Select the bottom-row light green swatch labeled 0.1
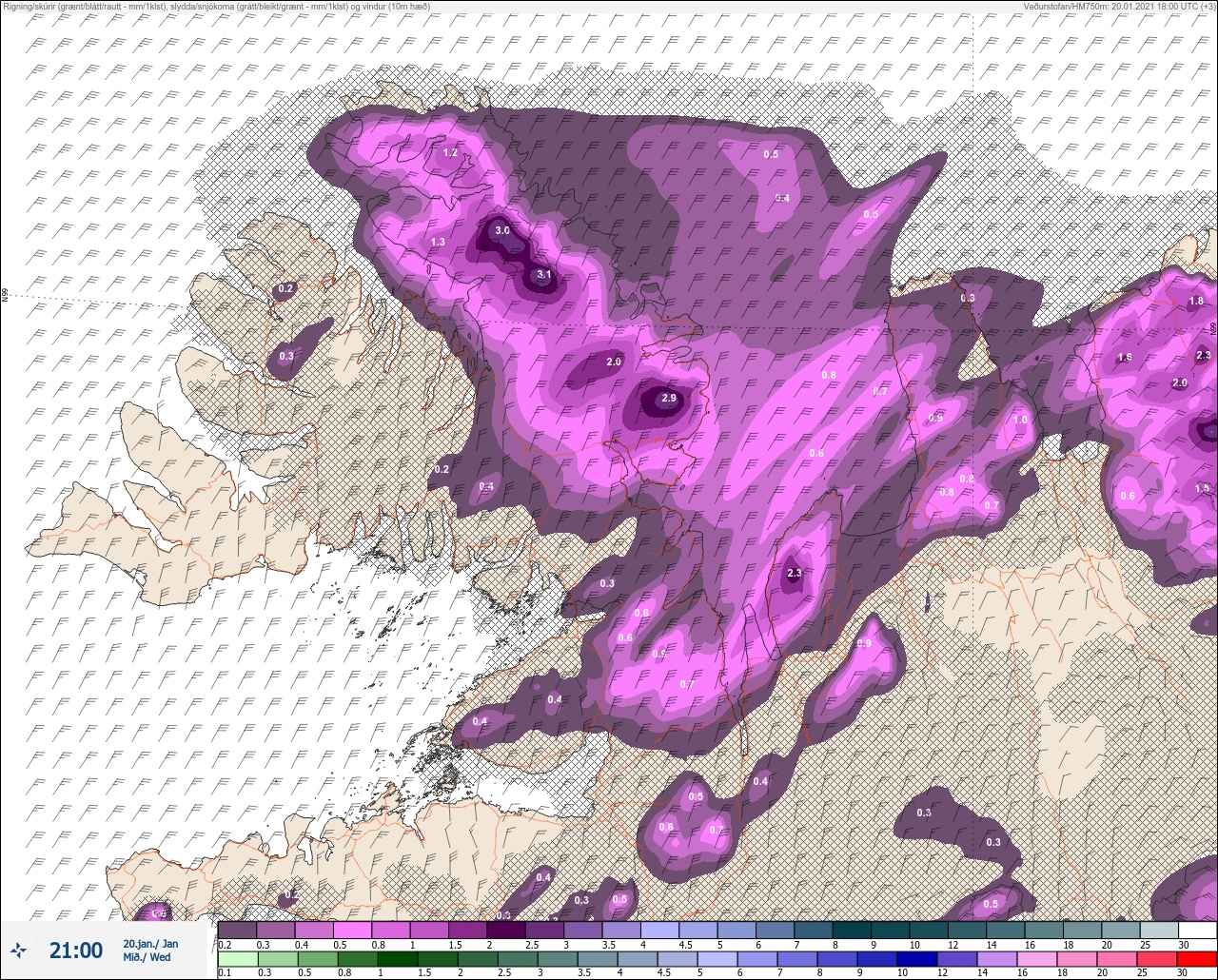This screenshot has height=980, width=1218. (x=237, y=959)
